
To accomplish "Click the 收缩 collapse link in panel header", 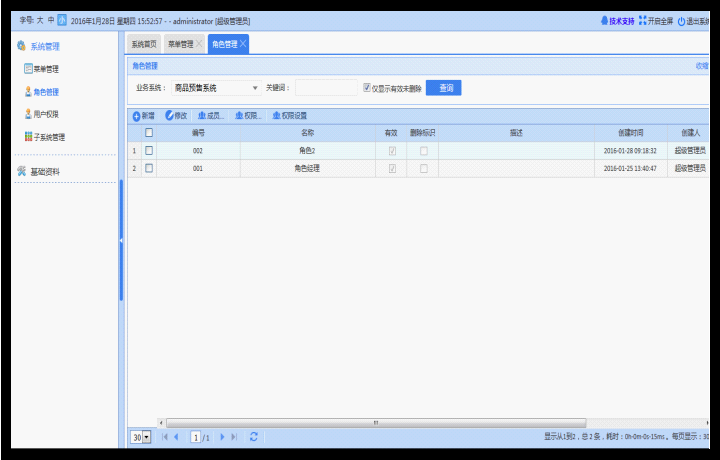I will pos(703,66).
